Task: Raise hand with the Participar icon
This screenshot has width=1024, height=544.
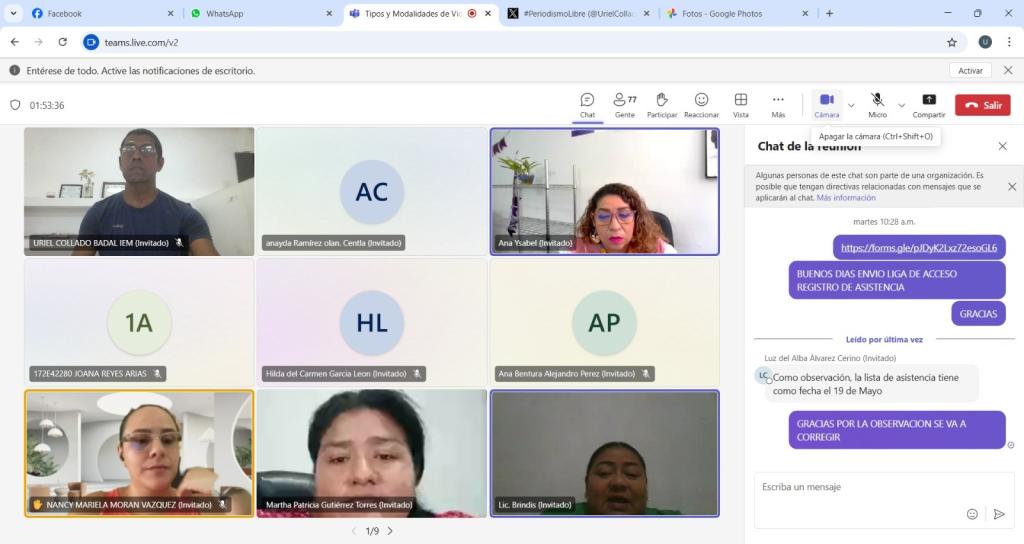Action: tap(661, 104)
